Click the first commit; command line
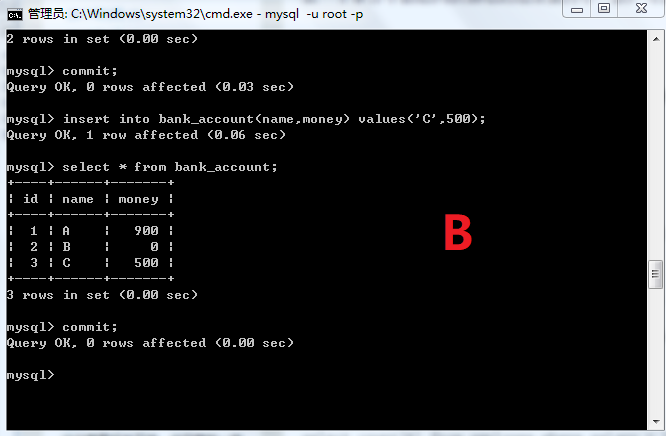 [62, 71]
